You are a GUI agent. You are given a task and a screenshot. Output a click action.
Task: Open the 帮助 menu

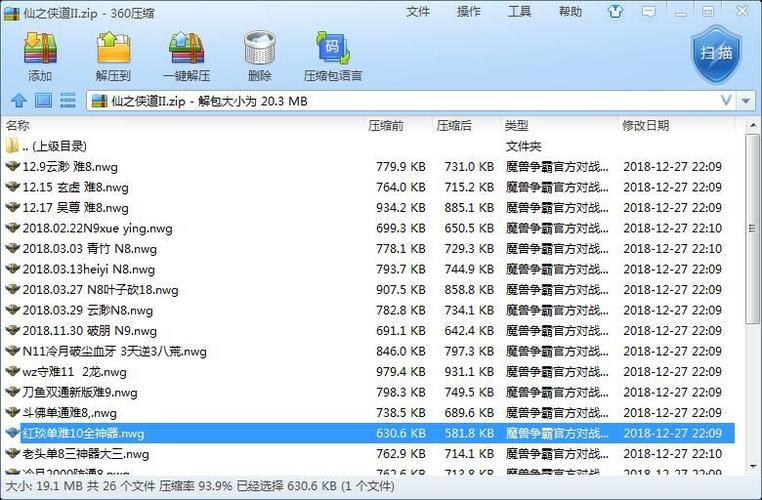tap(570, 12)
